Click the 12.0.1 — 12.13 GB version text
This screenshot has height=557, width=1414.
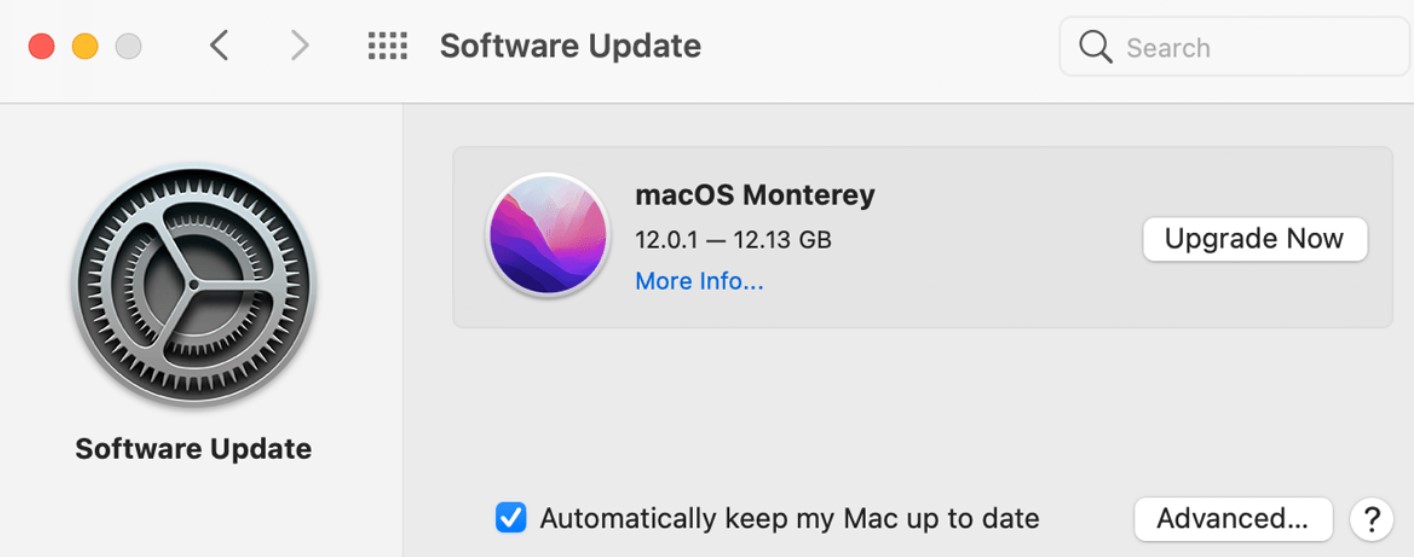tap(733, 240)
